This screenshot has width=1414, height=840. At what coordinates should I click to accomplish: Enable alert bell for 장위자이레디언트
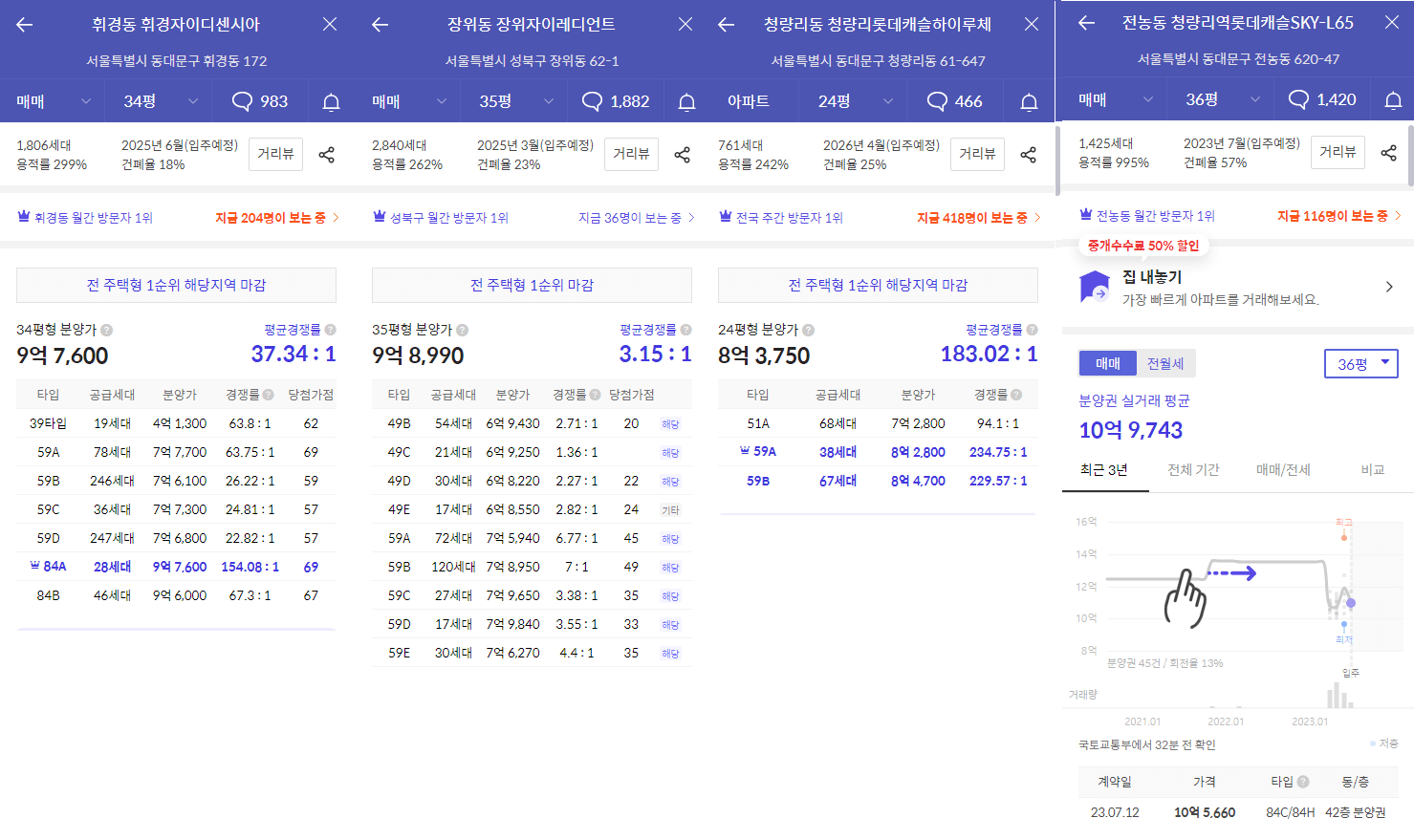click(x=685, y=100)
